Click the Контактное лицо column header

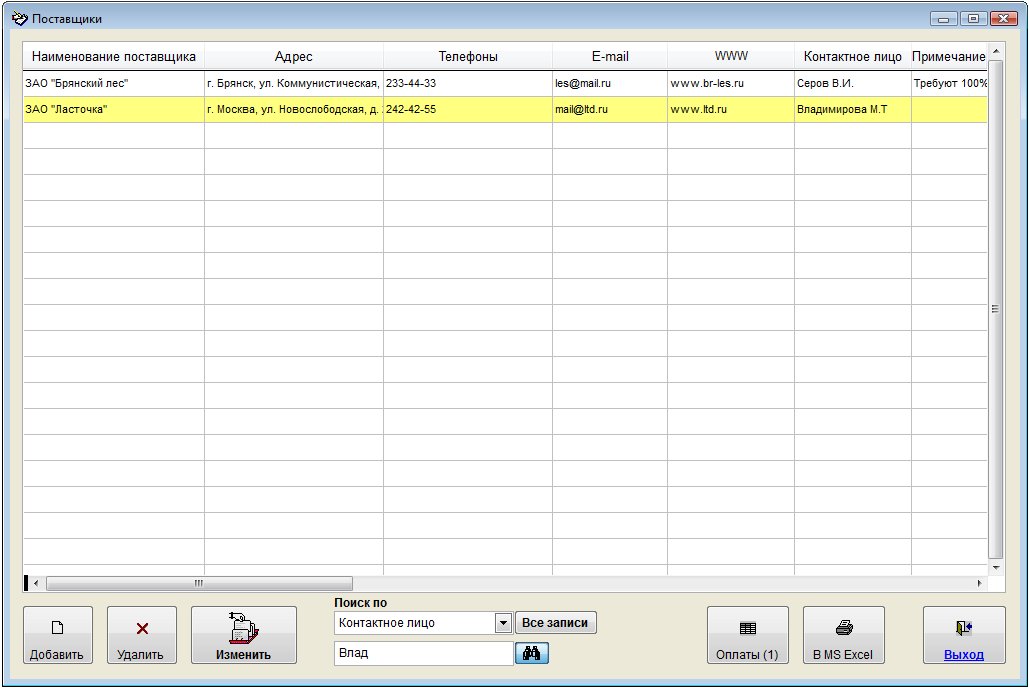pos(852,56)
